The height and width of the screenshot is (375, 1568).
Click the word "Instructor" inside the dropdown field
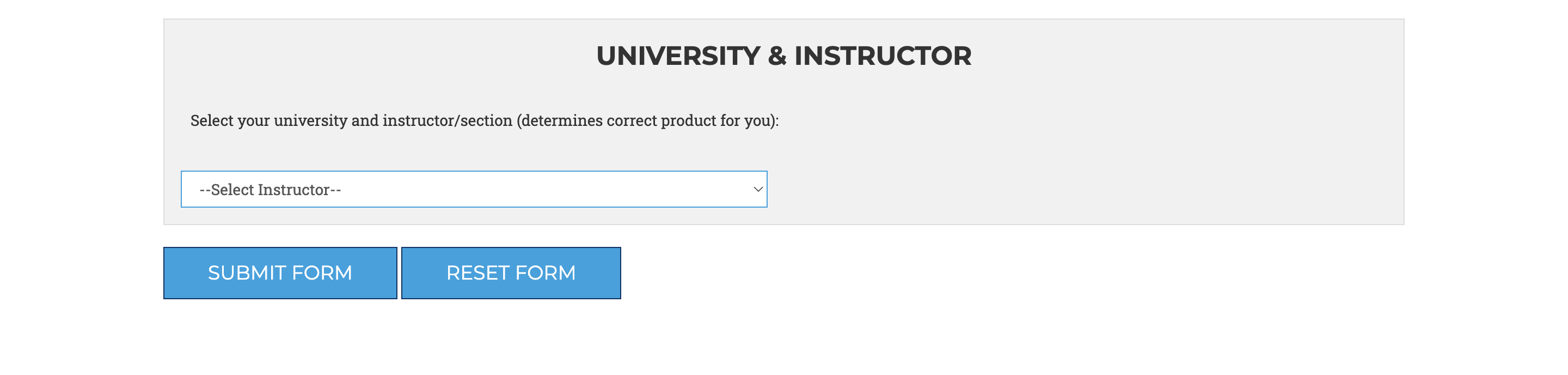(x=293, y=190)
